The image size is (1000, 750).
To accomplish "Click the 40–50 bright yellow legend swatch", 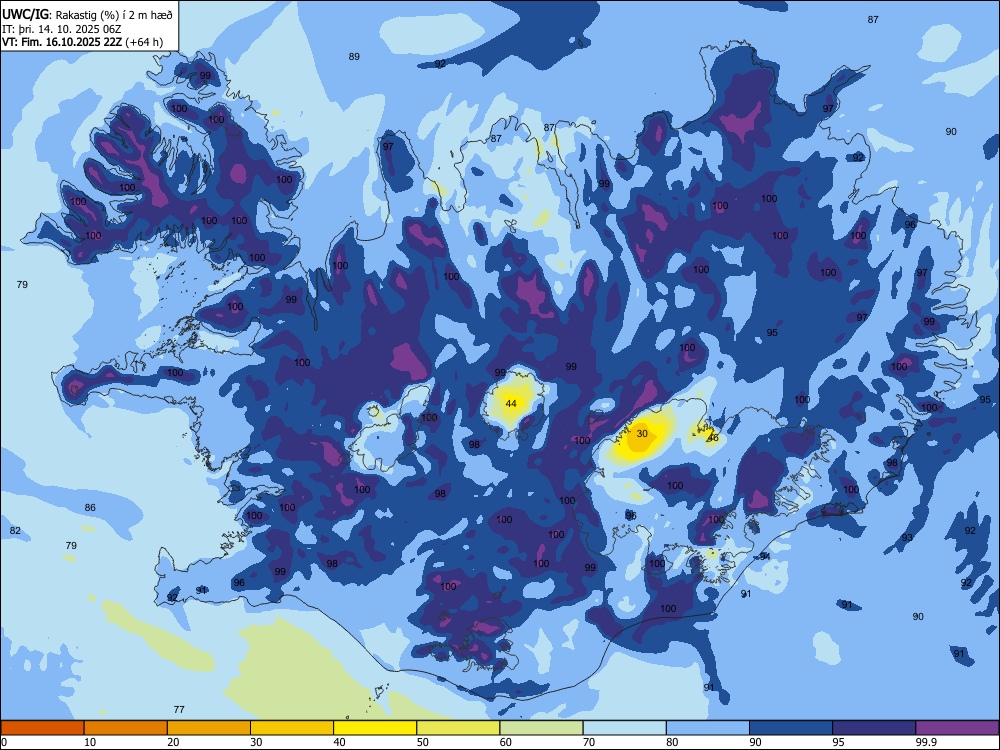I will [375, 728].
